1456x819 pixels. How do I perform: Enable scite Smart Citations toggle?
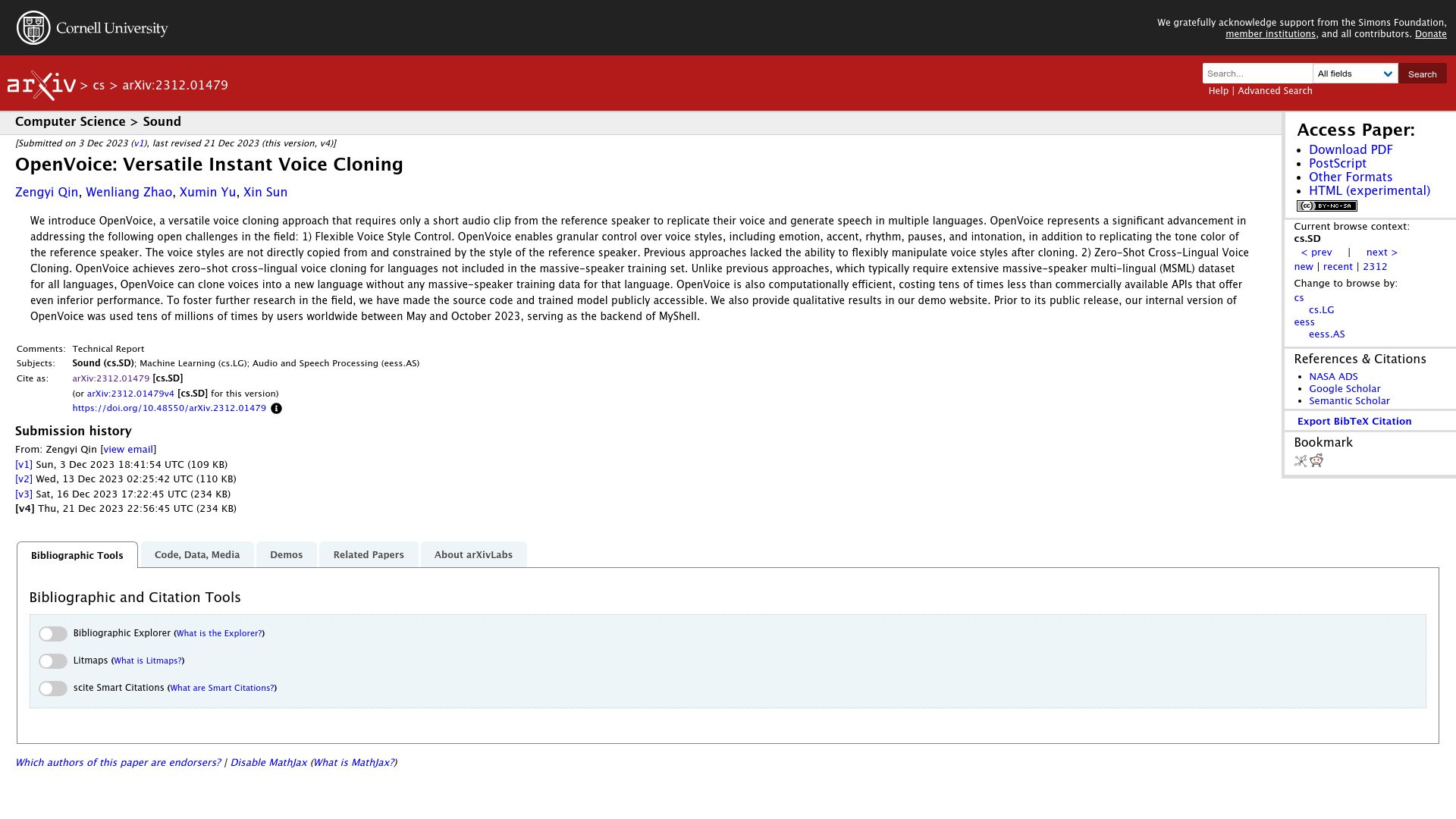53,689
